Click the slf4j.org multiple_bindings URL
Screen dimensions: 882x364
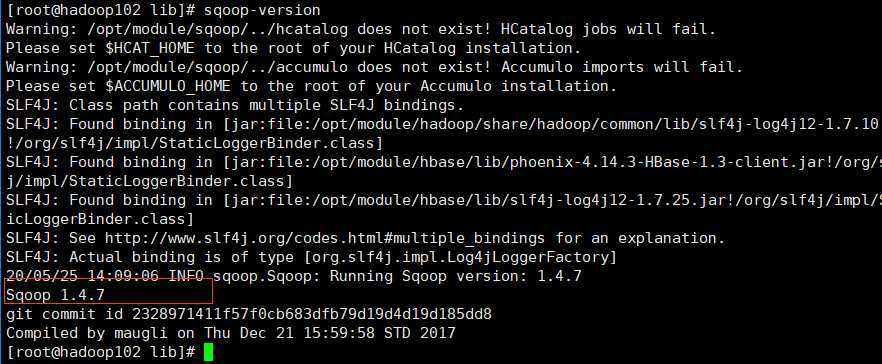click(325, 238)
